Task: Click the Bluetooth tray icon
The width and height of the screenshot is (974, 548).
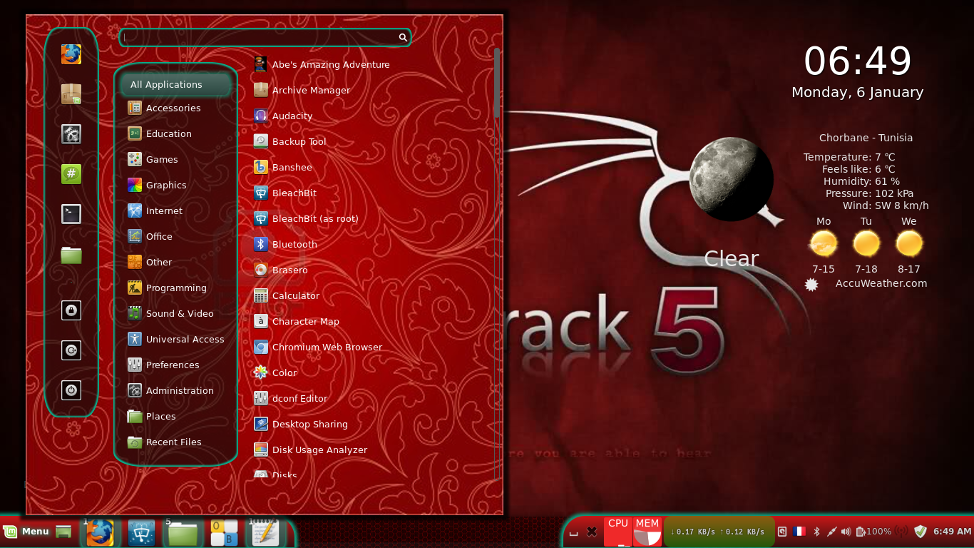Action: tap(816, 532)
